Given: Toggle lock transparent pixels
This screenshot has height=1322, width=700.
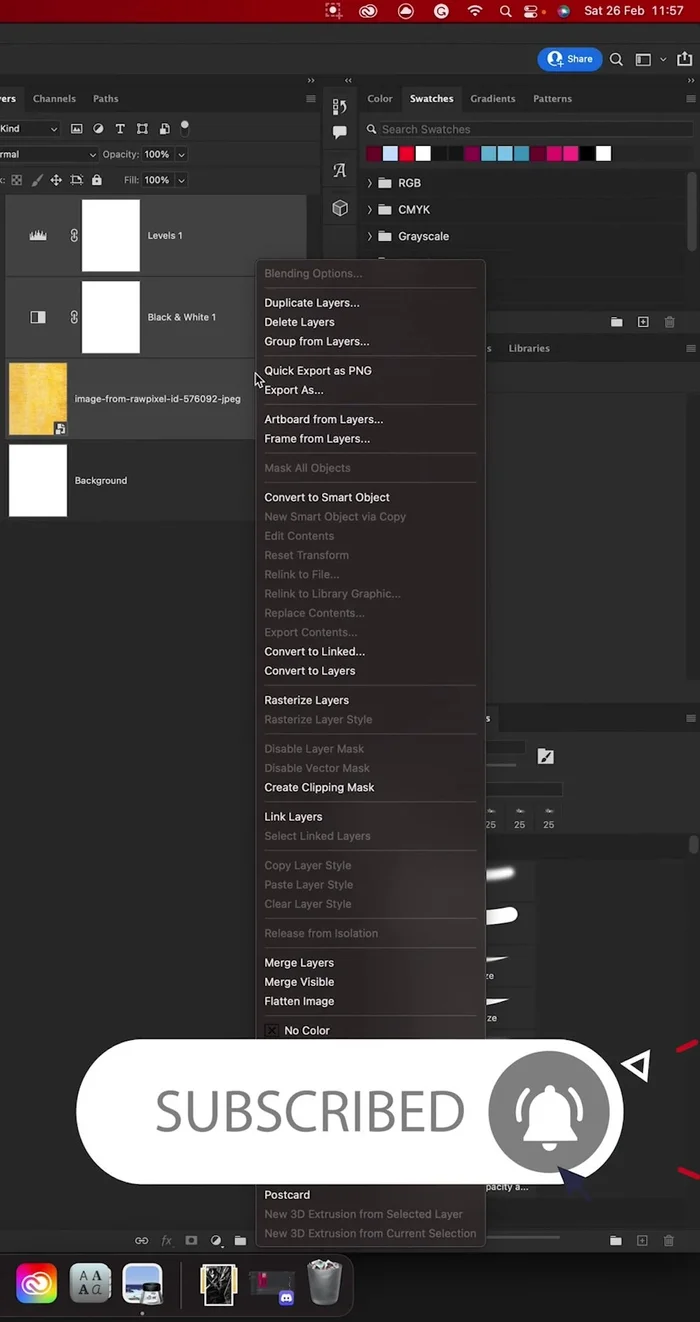Looking at the screenshot, I should [x=16, y=180].
